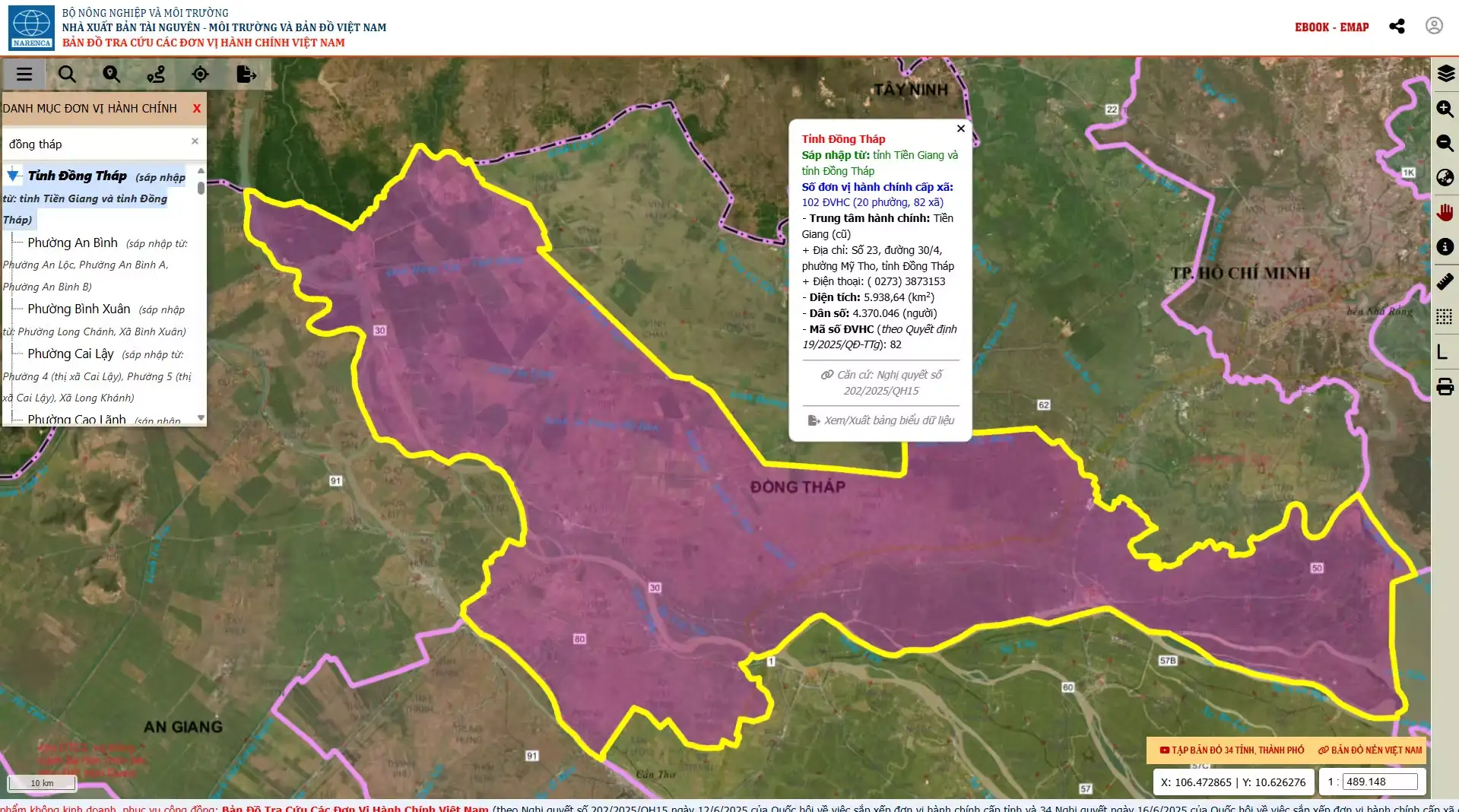Screen dimensions: 1459x812
Task: Open the user account profile icon
Action: [1434, 26]
